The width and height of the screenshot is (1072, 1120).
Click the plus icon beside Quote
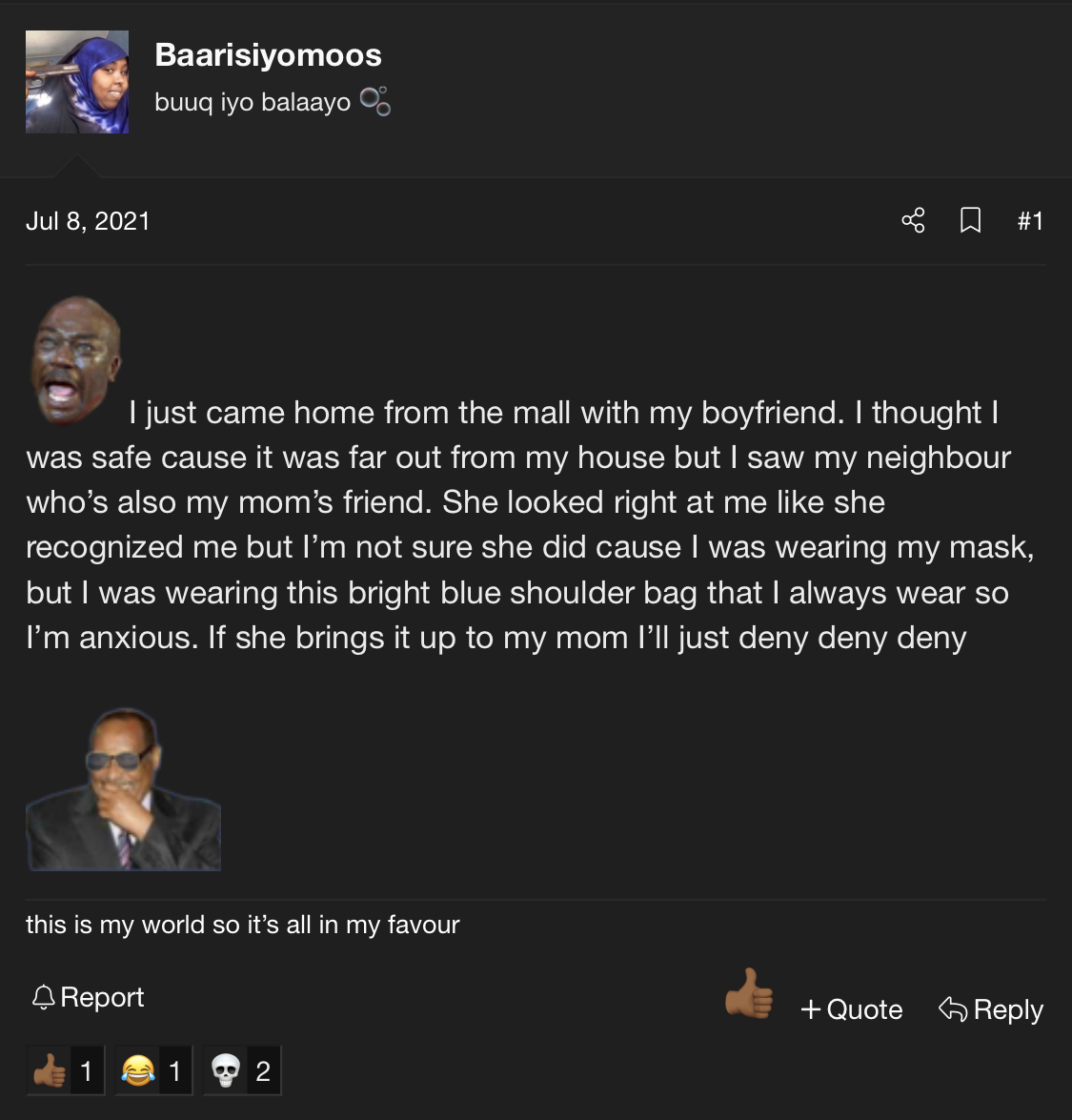click(x=811, y=1009)
